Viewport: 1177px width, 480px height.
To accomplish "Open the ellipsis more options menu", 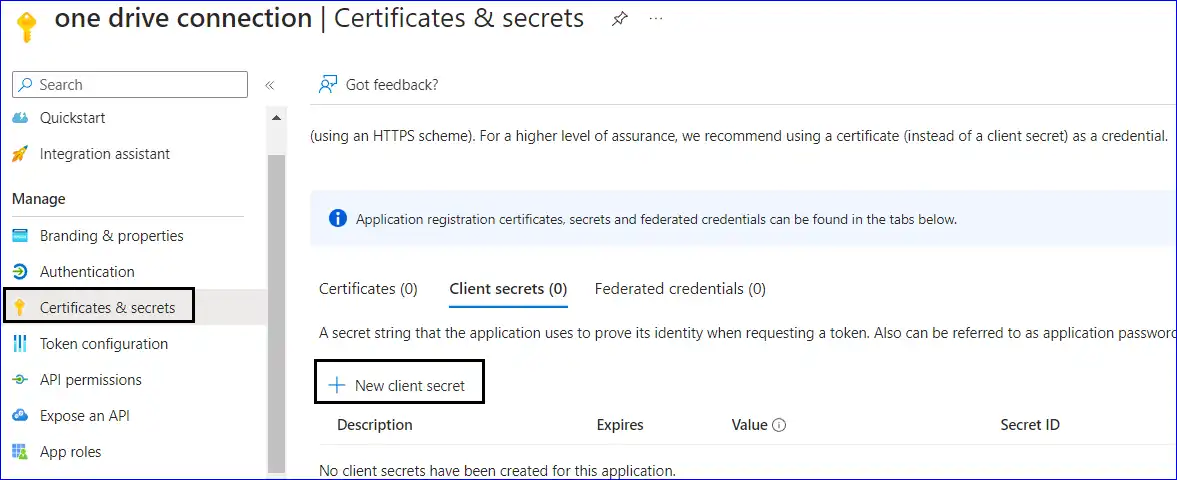I will pos(656,19).
